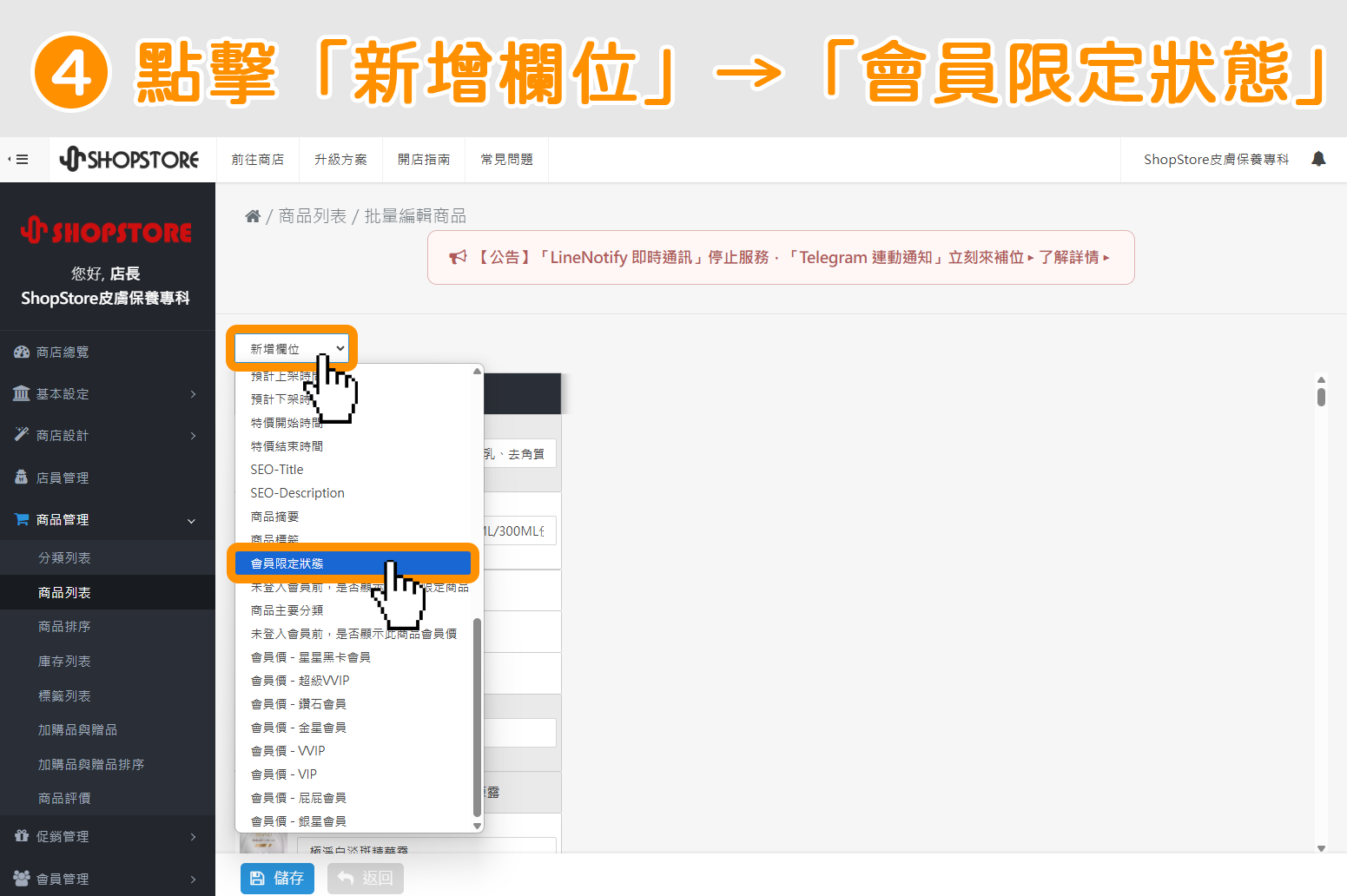Click the 商店總覽 dashboard icon
Screen dimensions: 1347x896
coord(22,352)
